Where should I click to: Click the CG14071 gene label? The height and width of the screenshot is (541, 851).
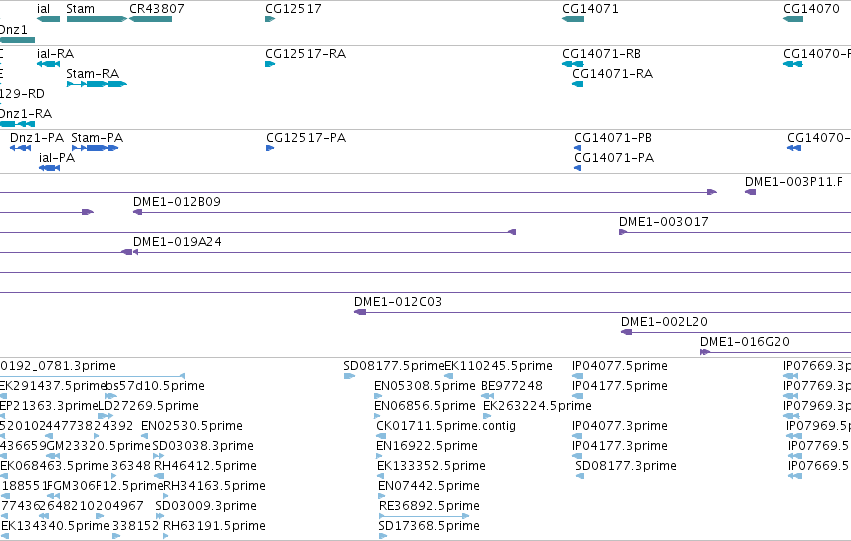(x=590, y=9)
